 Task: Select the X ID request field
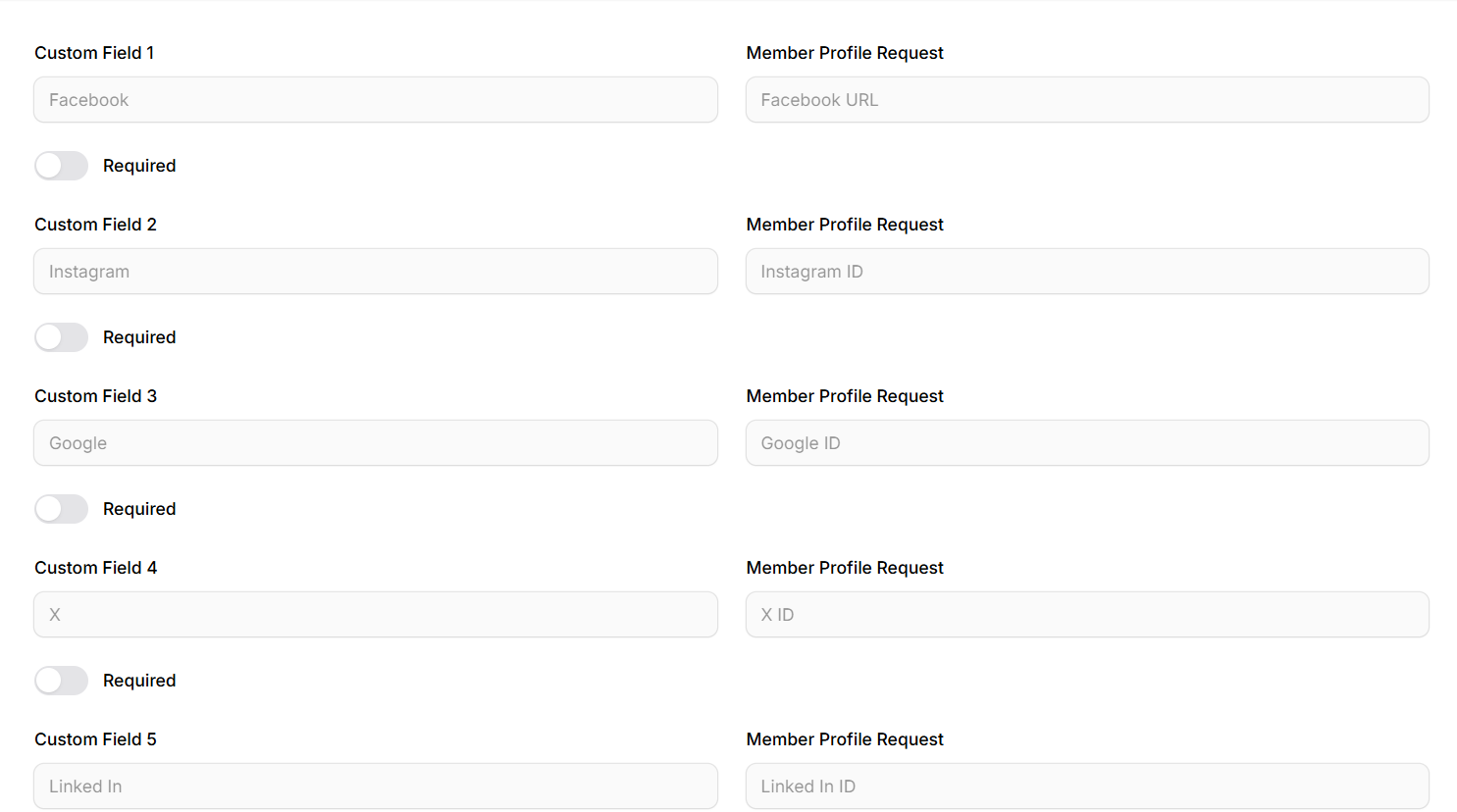click(x=1087, y=615)
